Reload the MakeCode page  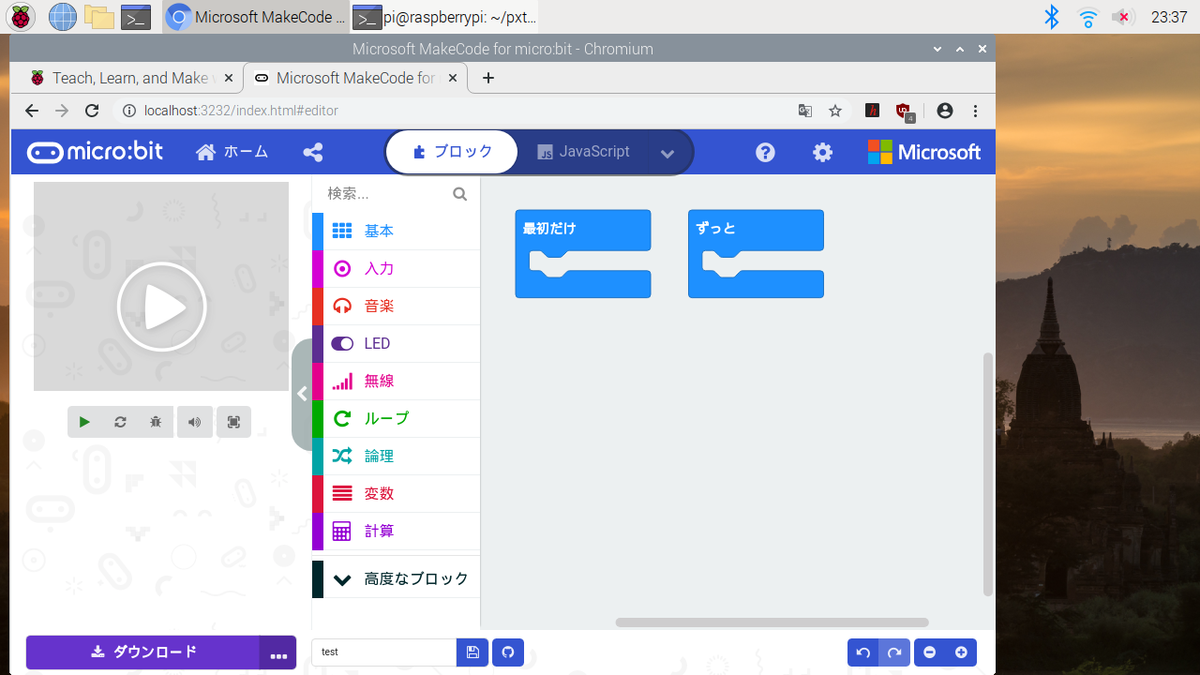92,111
